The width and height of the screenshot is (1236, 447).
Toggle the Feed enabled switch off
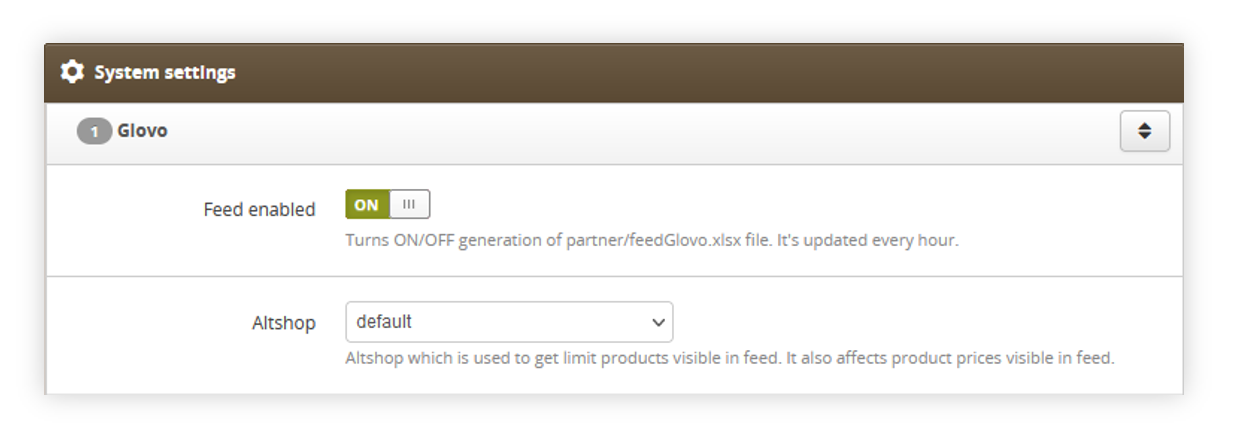click(x=388, y=205)
